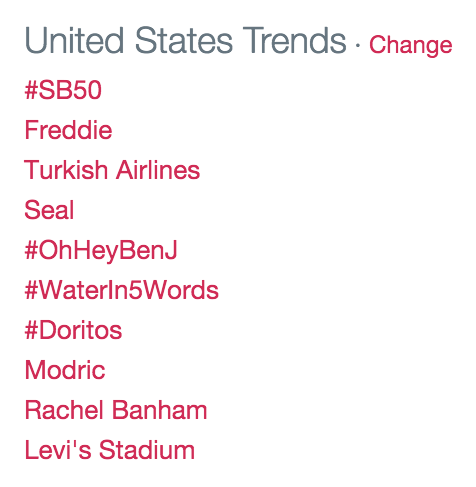Click the hashtag mentioning BenJ
Viewport: 476px width, 487px height.
point(101,251)
